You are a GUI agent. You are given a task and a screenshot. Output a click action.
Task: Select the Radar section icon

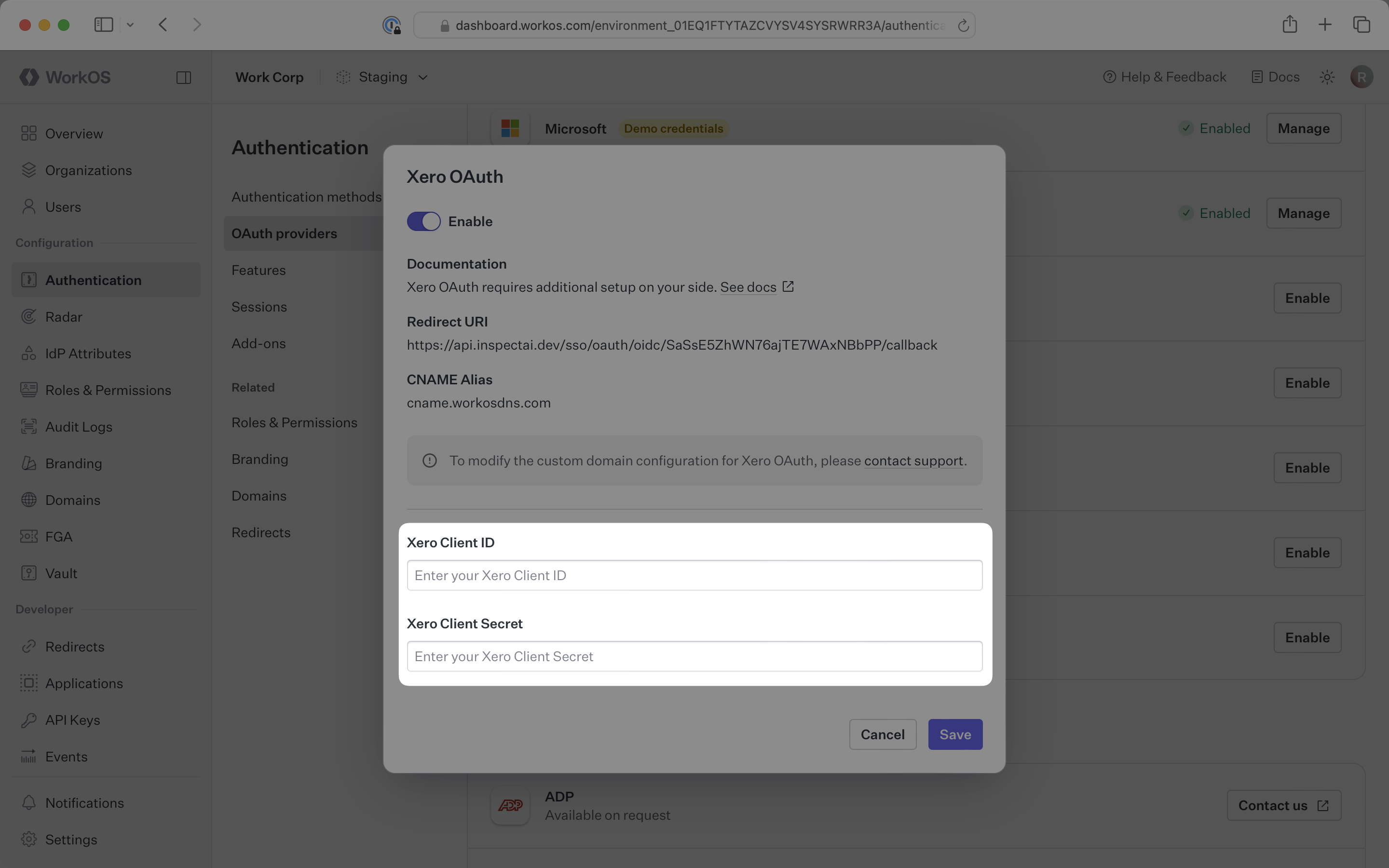pyautogui.click(x=29, y=316)
